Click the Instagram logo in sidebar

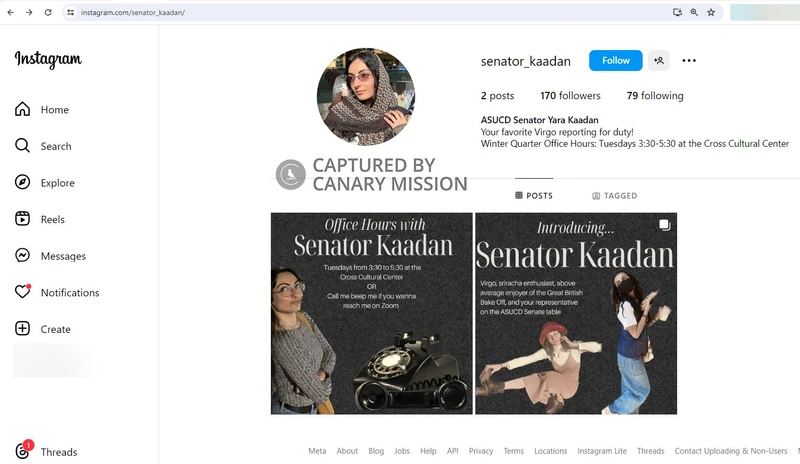48,60
